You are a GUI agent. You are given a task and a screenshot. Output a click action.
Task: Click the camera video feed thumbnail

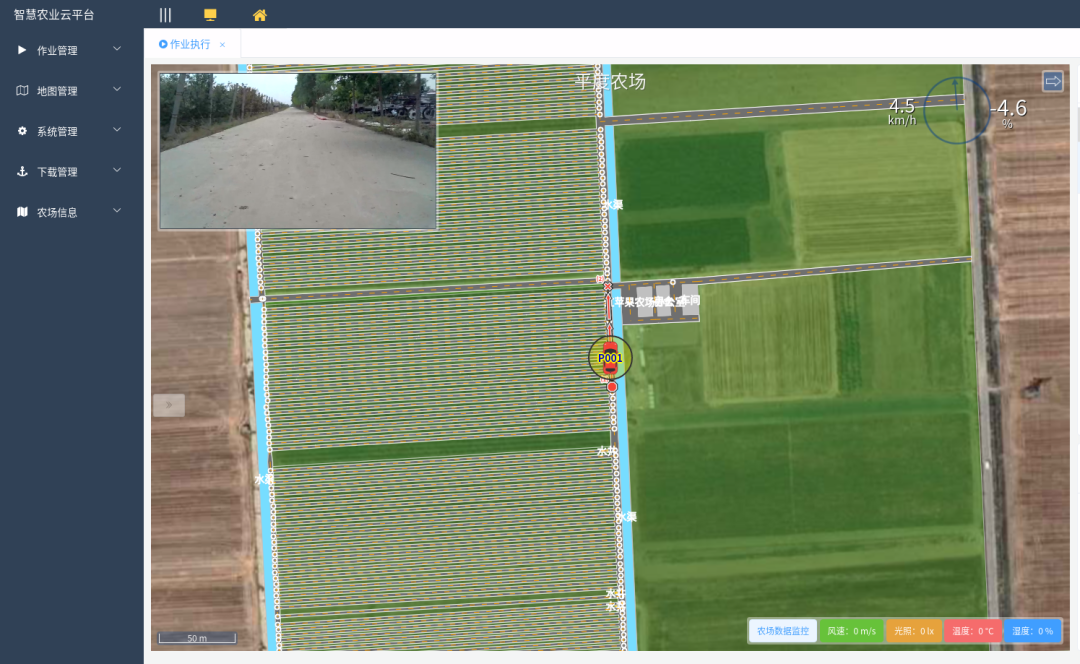click(298, 151)
